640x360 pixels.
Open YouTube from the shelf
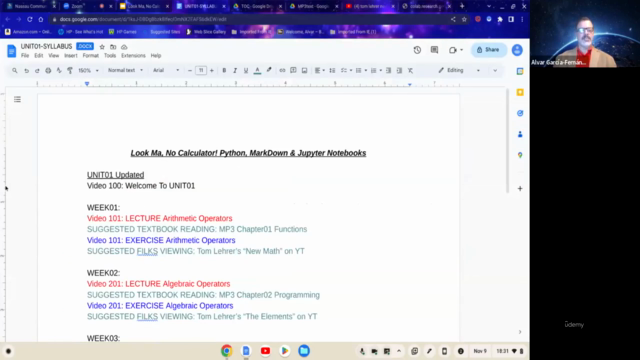[x=265, y=351]
